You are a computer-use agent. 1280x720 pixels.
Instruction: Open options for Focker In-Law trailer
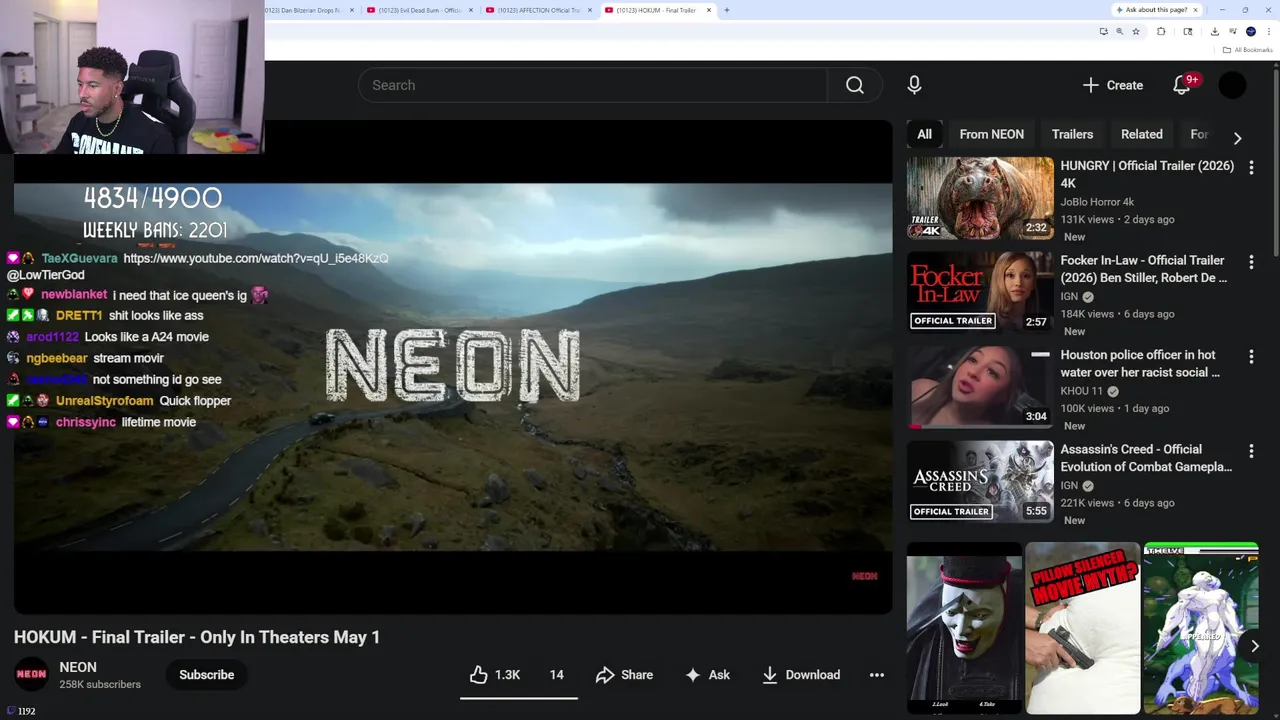point(1251,262)
